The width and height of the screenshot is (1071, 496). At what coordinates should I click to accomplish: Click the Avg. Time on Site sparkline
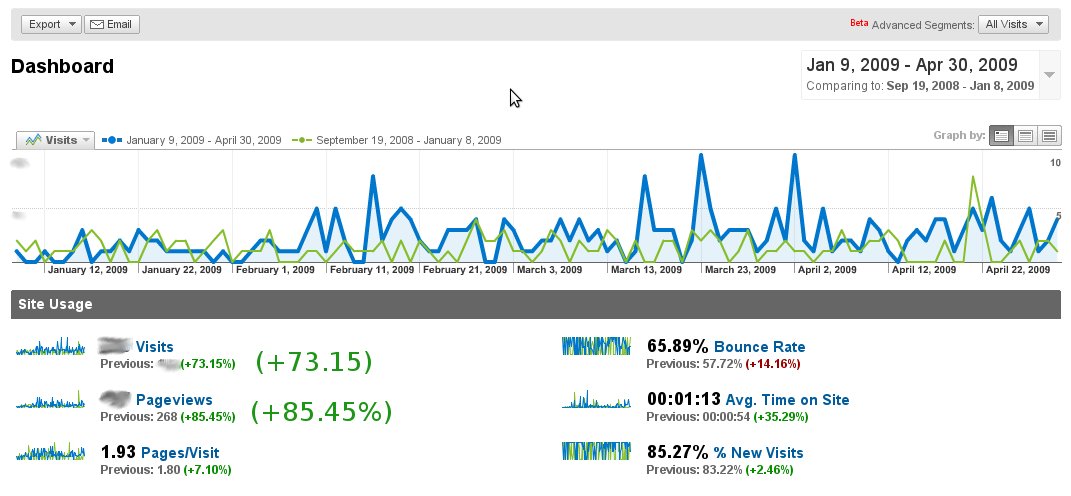596,399
